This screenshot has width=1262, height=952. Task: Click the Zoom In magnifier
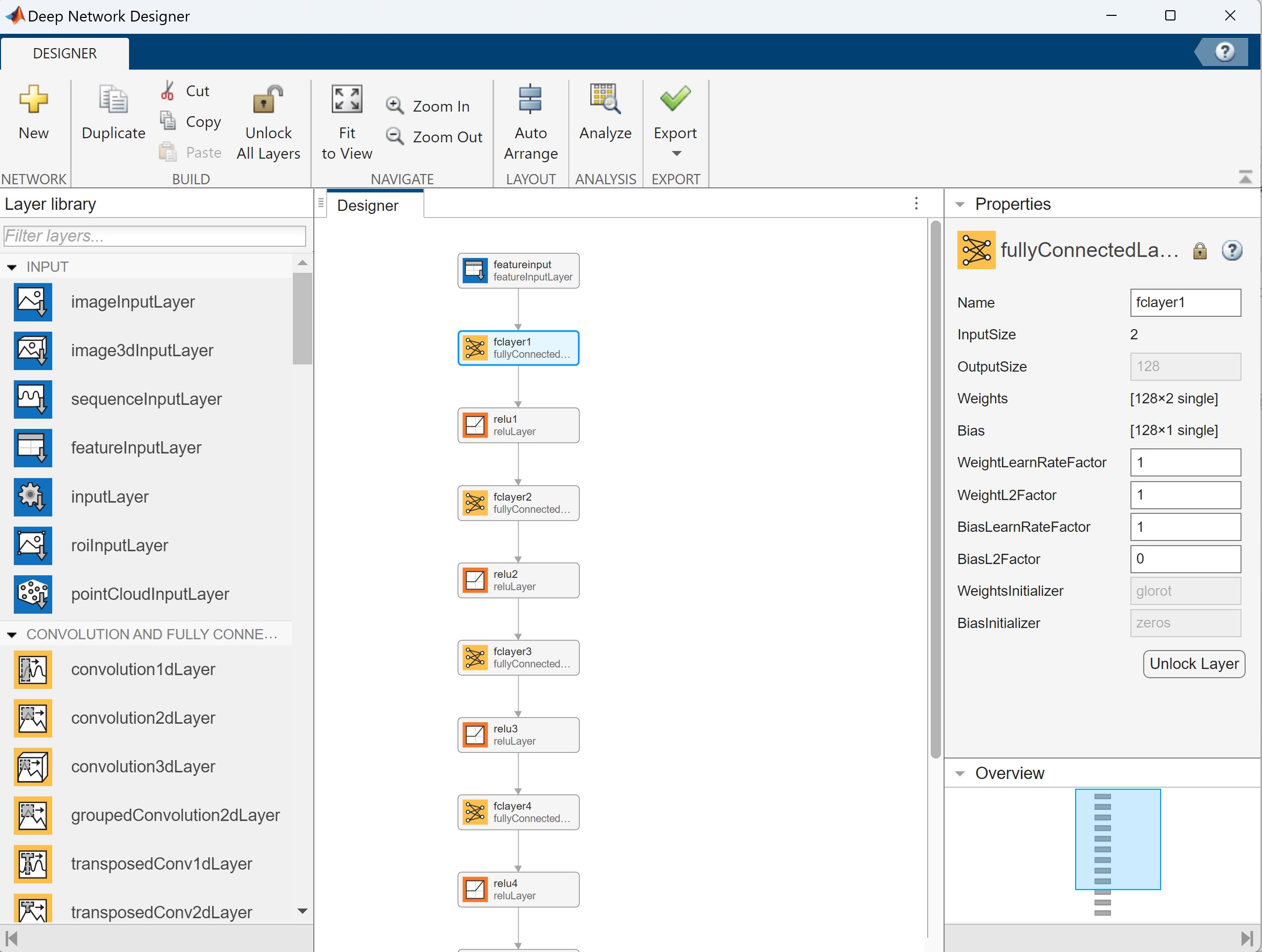point(394,106)
